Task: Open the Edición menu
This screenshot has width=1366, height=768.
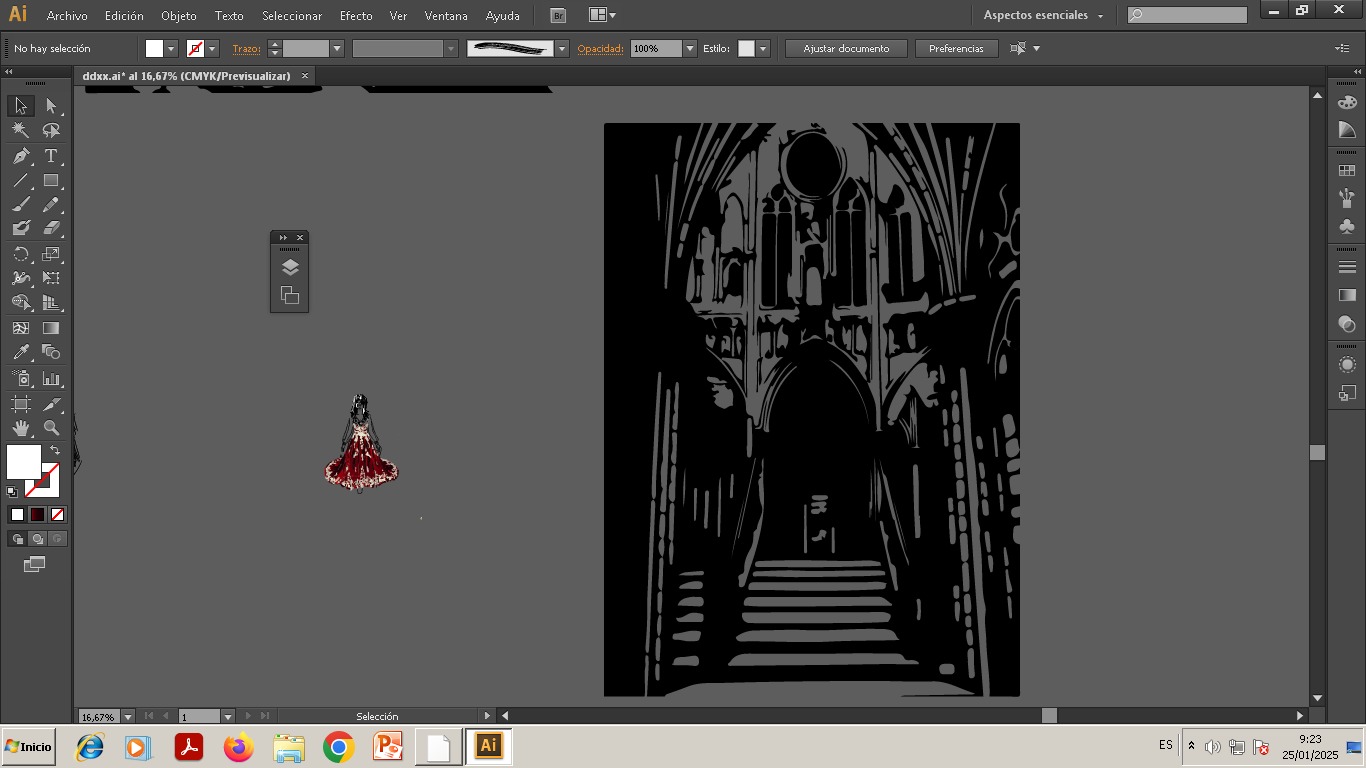Action: point(124,16)
